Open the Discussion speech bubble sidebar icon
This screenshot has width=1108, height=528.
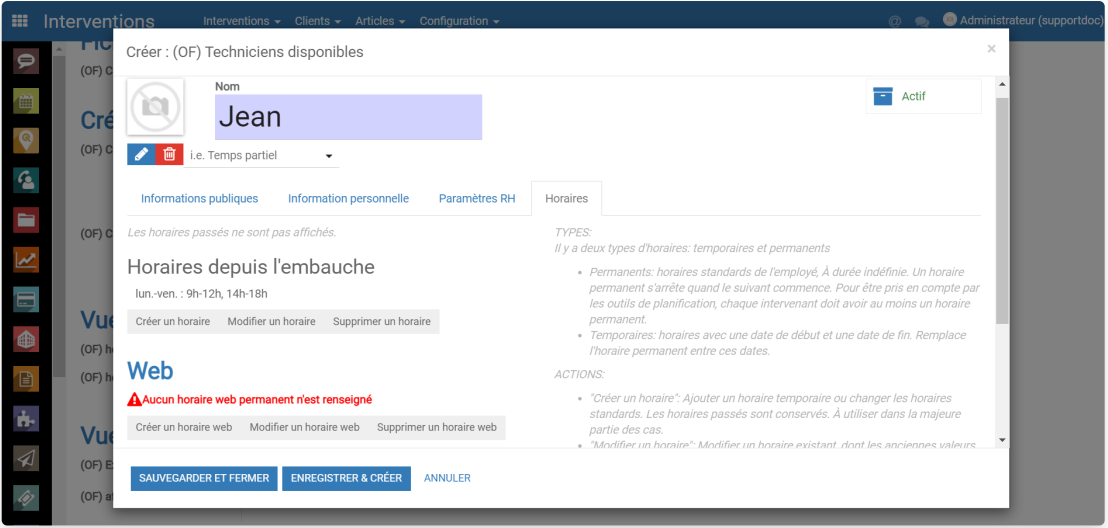[26, 61]
